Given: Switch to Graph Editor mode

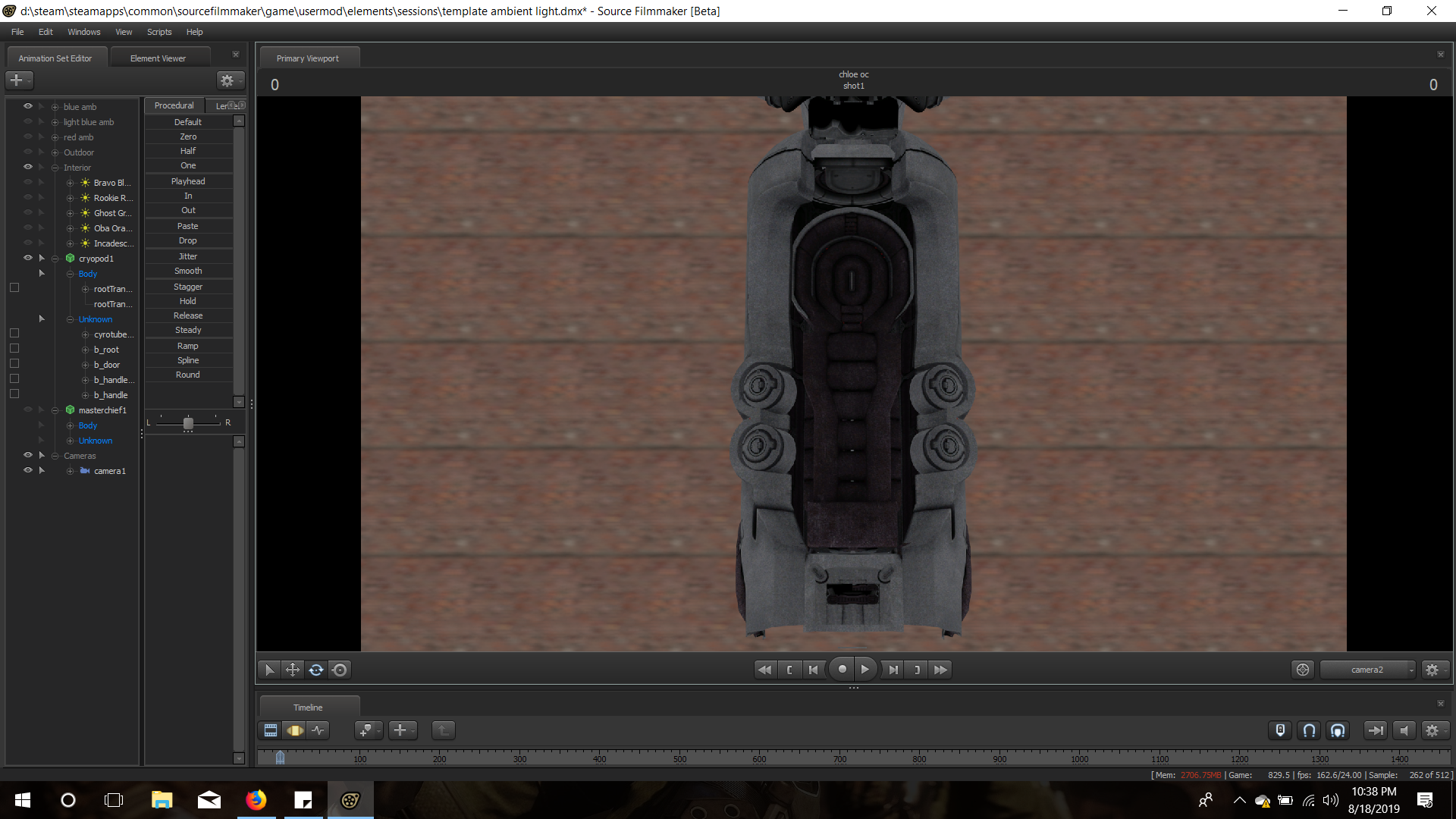Looking at the screenshot, I should (x=318, y=730).
